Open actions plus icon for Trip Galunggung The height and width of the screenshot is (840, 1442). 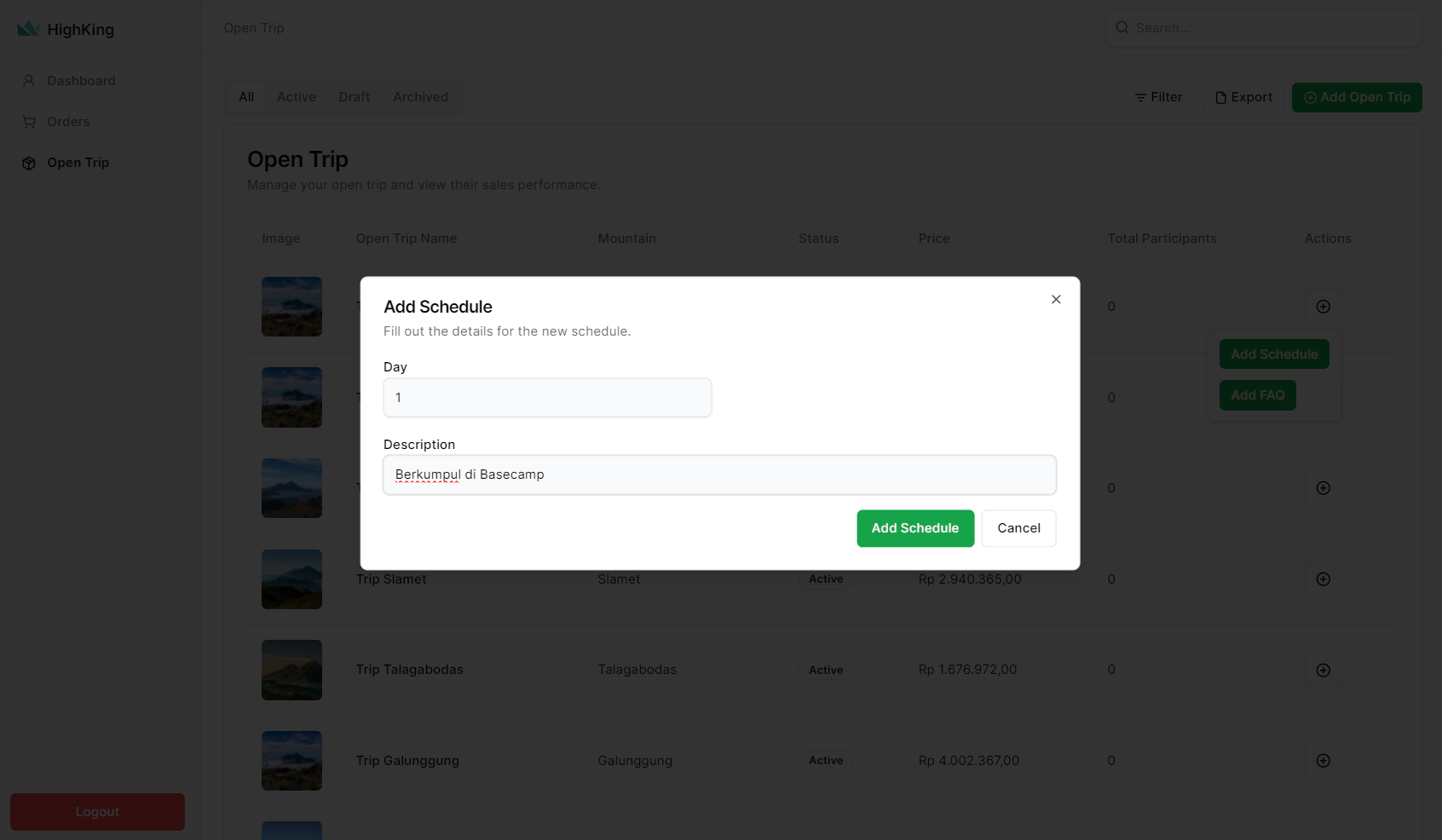[1323, 761]
